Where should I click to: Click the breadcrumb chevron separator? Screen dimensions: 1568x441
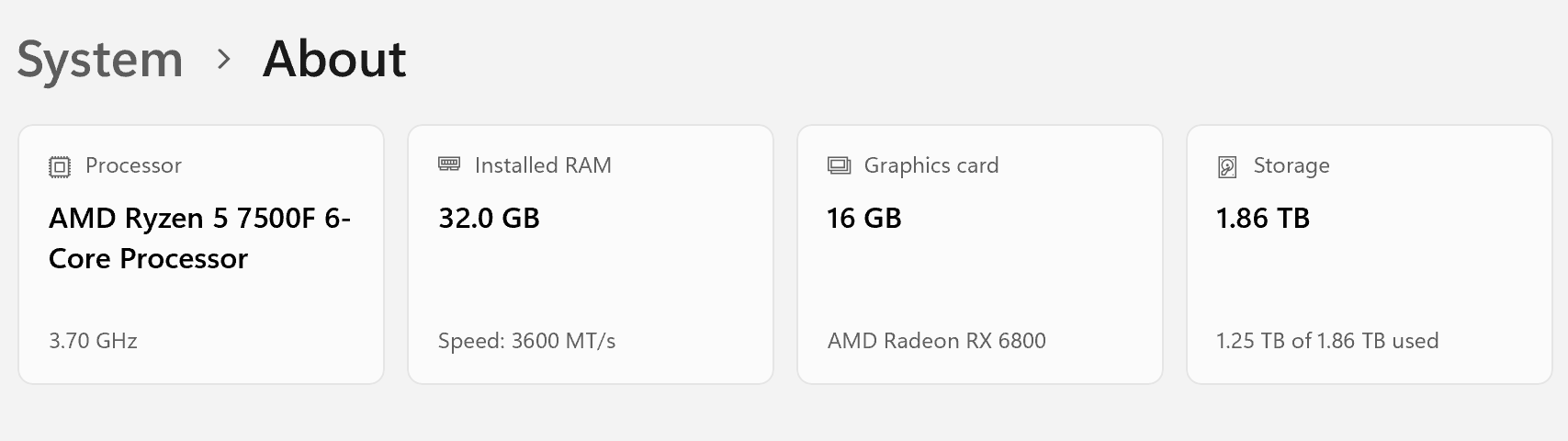223,60
